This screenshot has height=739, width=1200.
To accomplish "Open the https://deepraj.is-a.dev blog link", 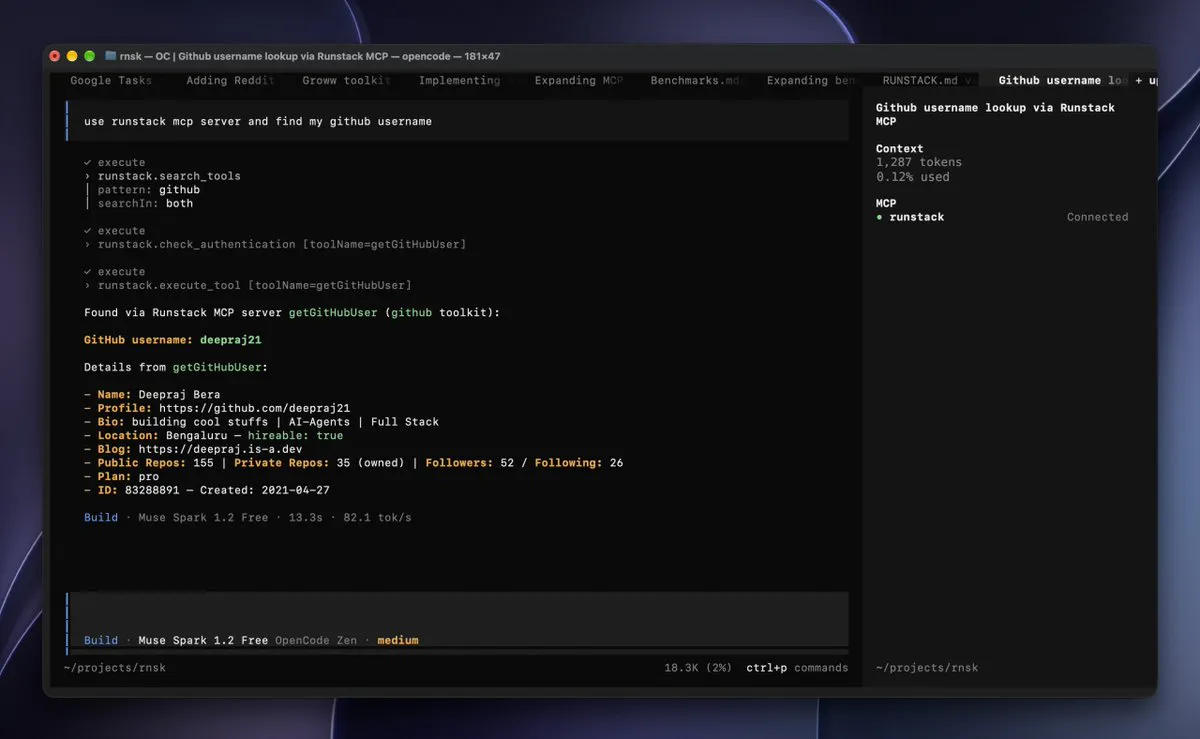I will (220, 449).
